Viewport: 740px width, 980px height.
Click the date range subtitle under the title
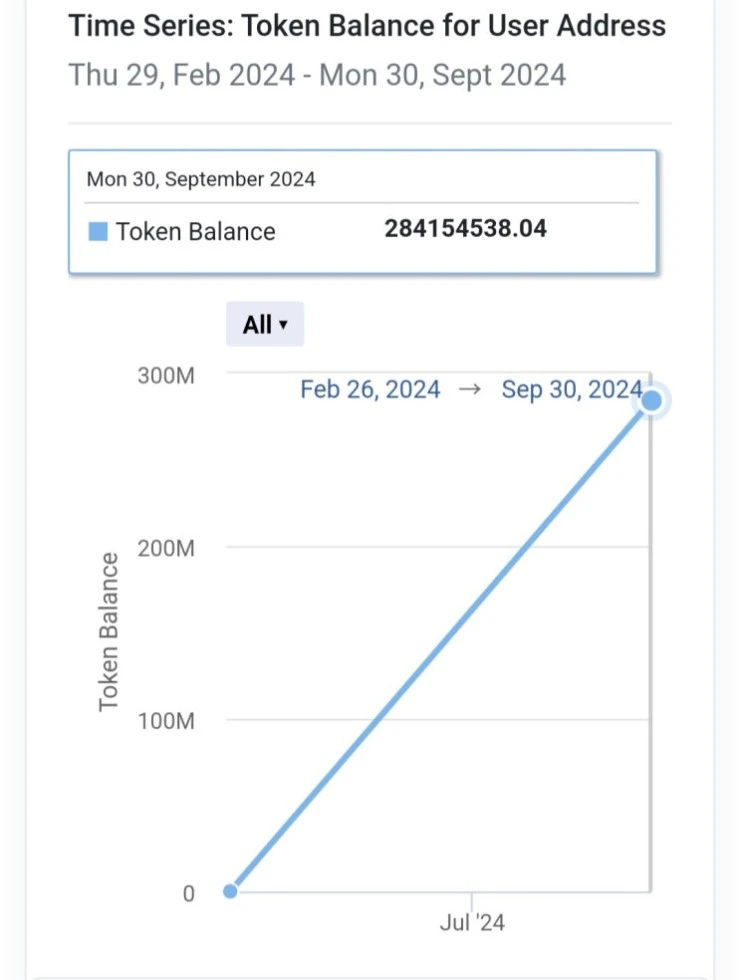pos(317,75)
